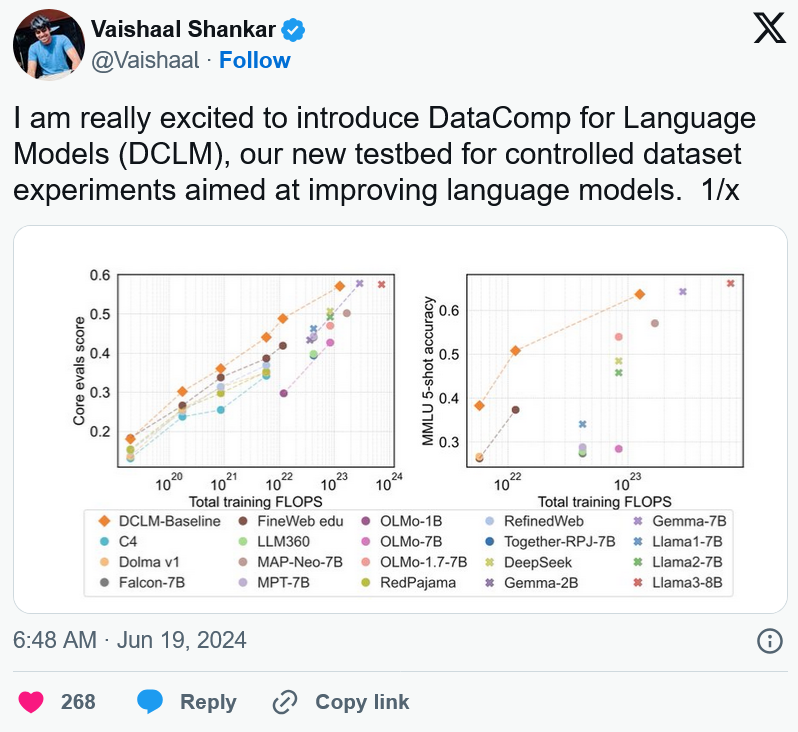Click the Copy link button text
The image size is (798, 732).
click(362, 702)
